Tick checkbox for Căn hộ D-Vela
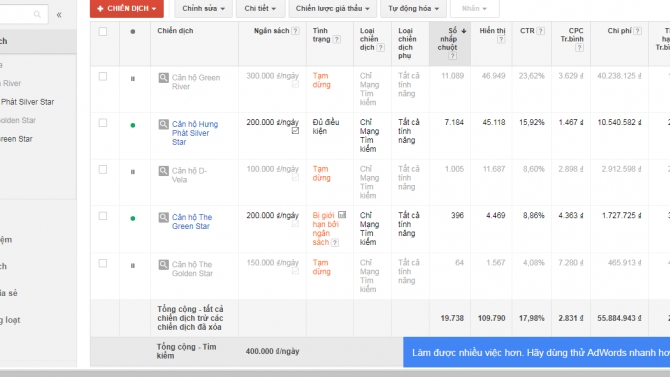The image size is (670, 377). 103,170
